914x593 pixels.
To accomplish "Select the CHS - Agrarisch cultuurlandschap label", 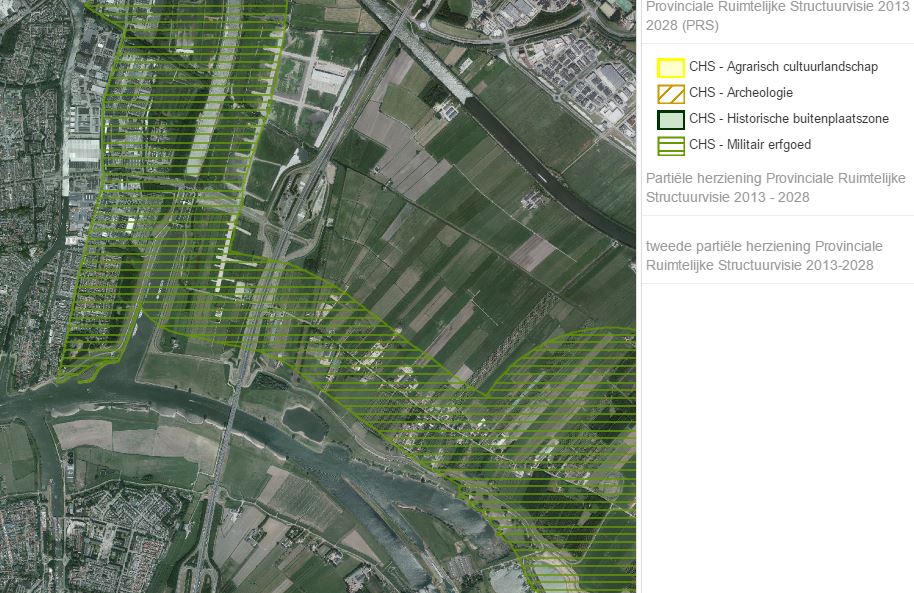I will [783, 67].
